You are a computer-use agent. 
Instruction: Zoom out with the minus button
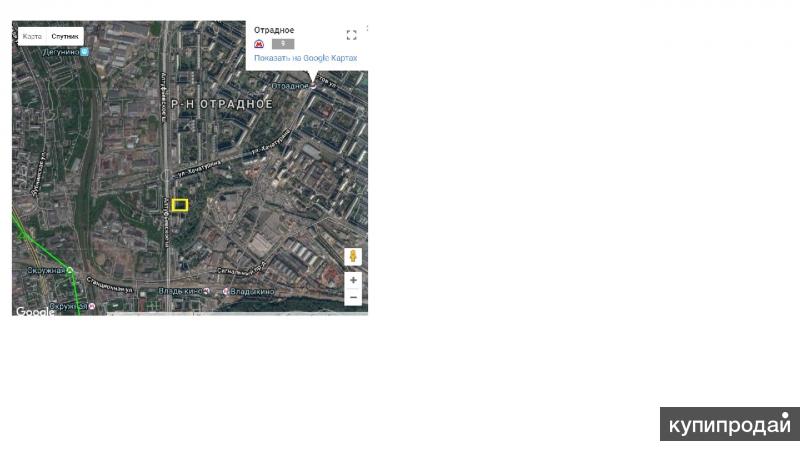click(x=353, y=297)
